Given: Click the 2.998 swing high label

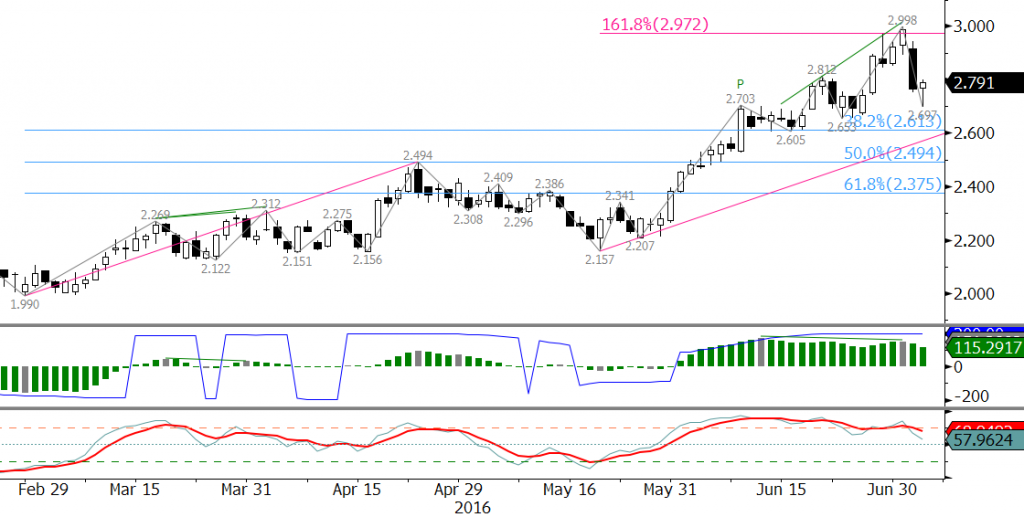Looking at the screenshot, I should point(904,19).
